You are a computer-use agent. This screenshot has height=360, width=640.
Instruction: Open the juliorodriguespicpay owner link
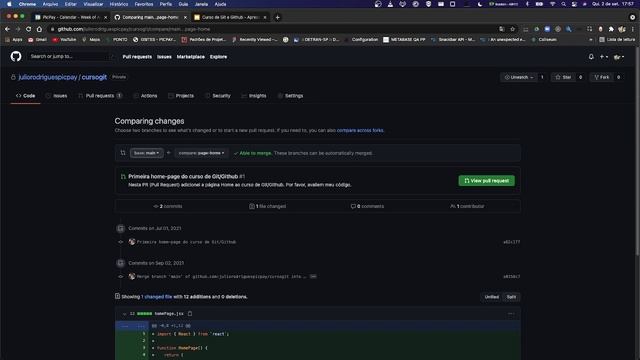coord(48,77)
